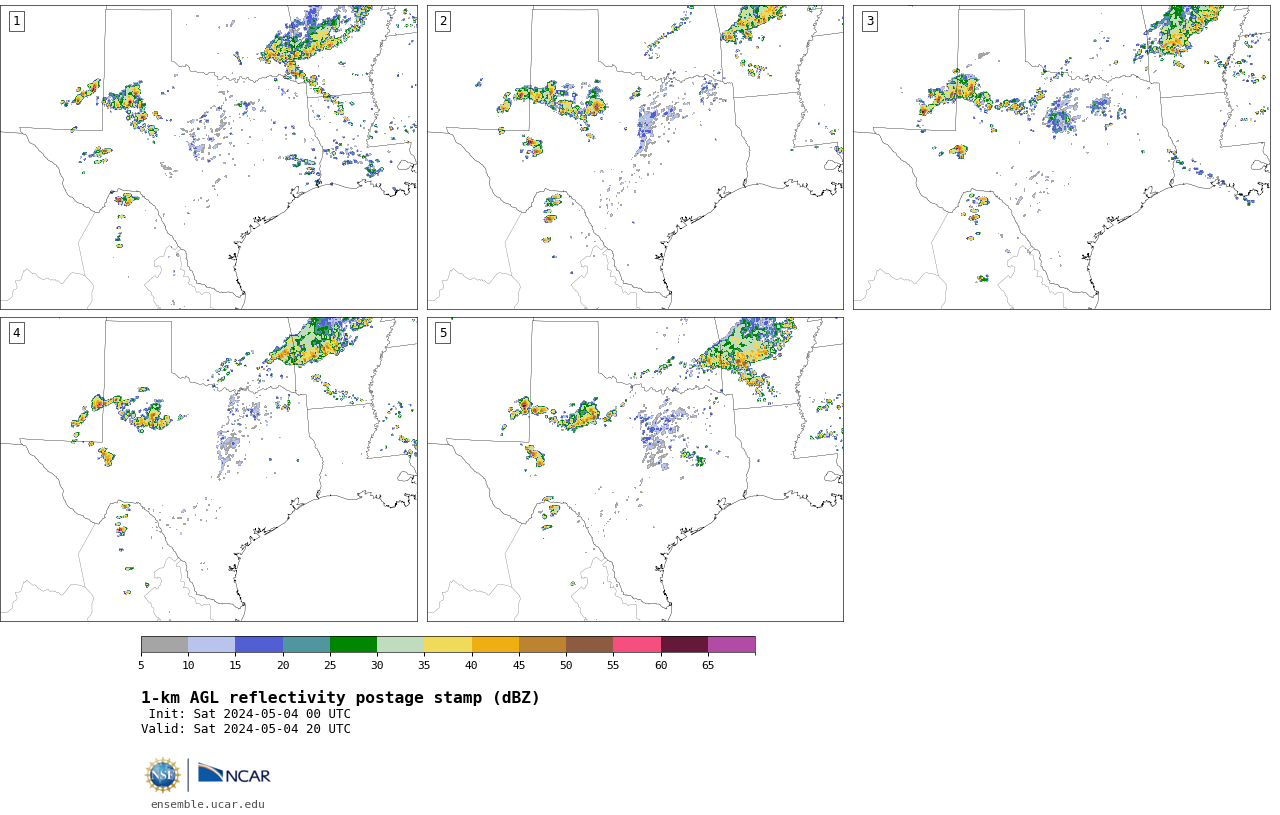This screenshot has height=815, width=1280.
Task: Pick the pale green 30-35 dBZ swatch
Action: click(x=400, y=645)
